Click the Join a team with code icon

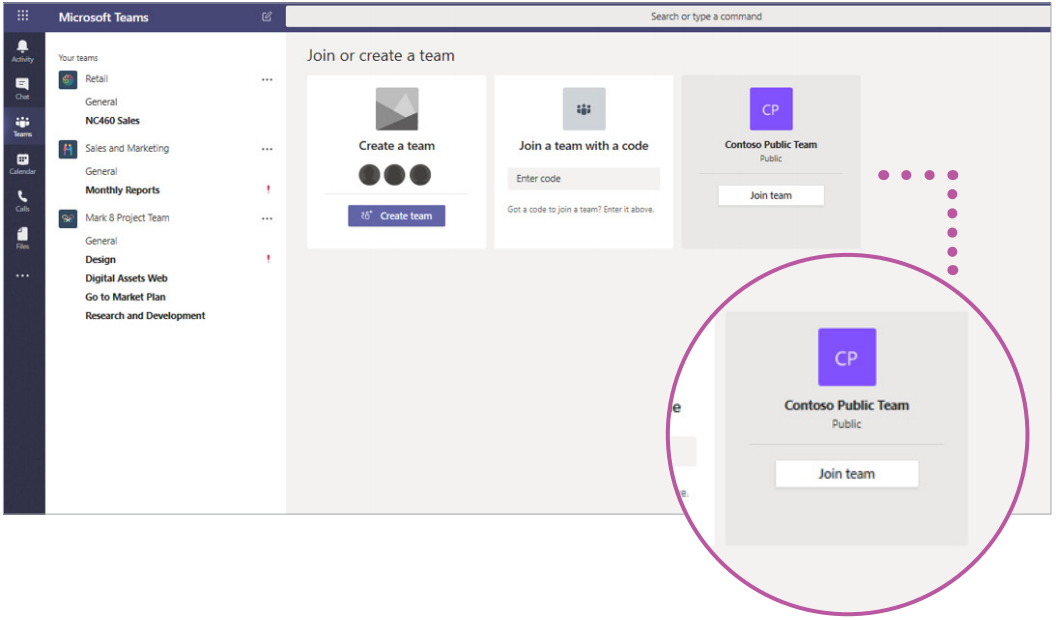click(584, 108)
